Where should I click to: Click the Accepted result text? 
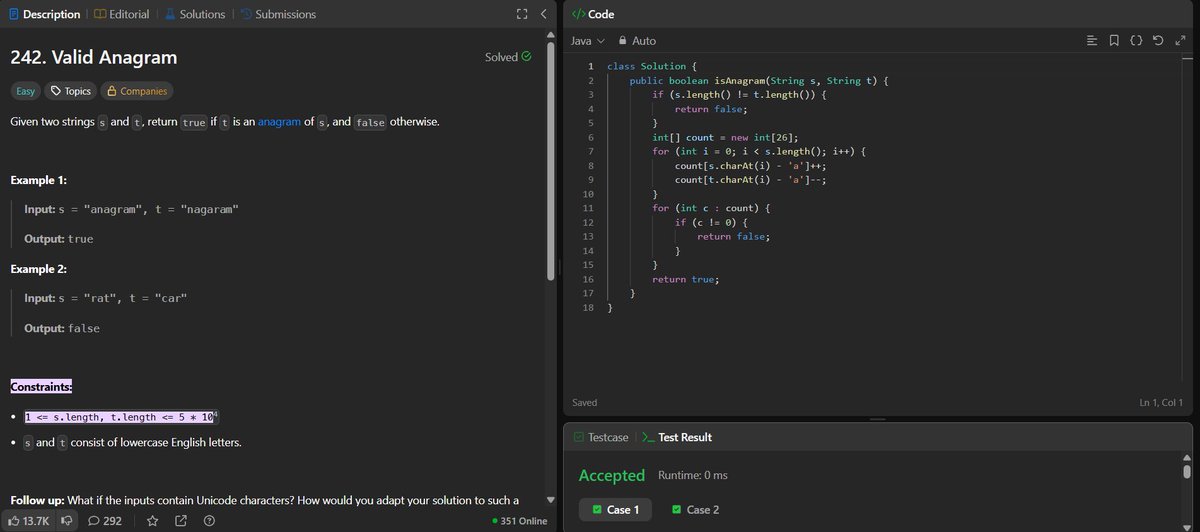click(612, 475)
